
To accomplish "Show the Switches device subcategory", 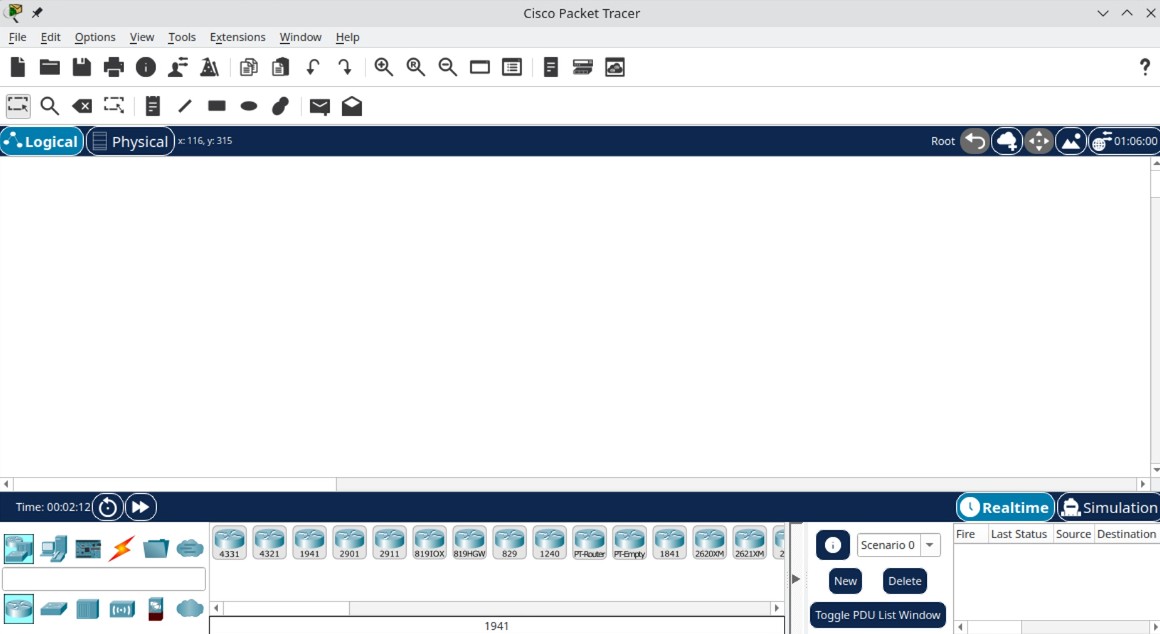I will (53, 609).
